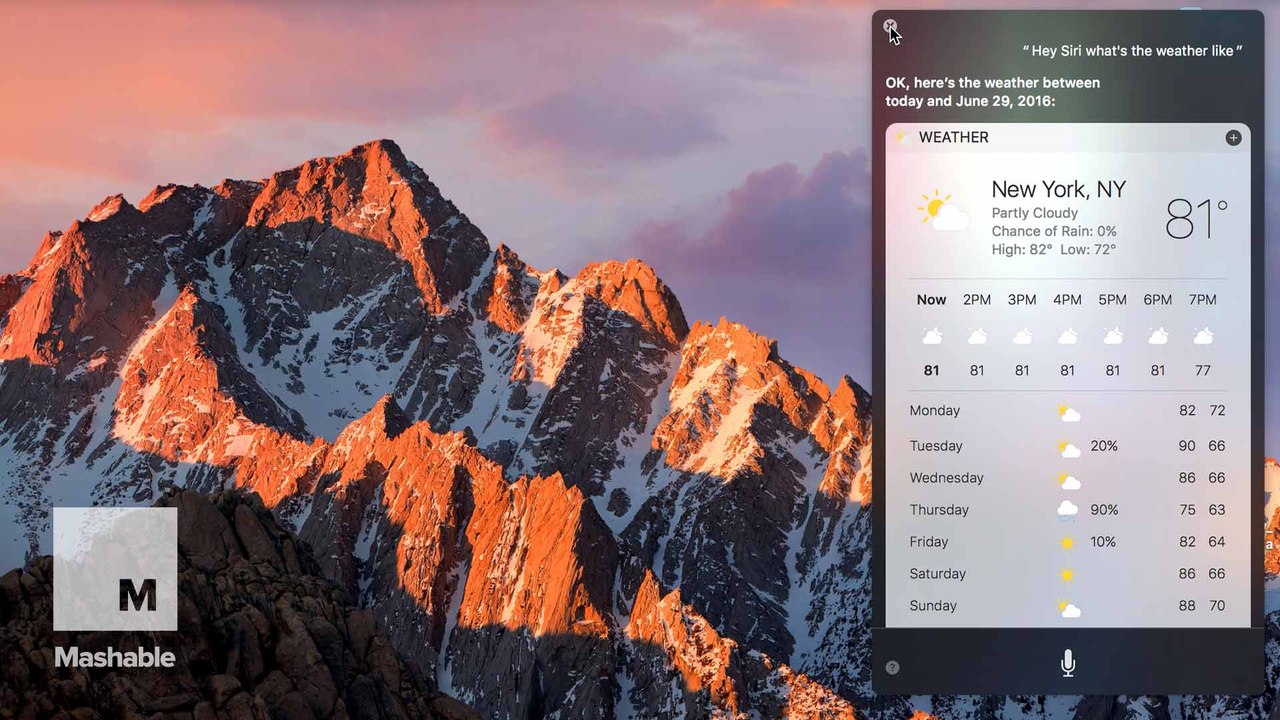
Task: Click the 4PM hourly weather icon
Action: coord(1067,336)
